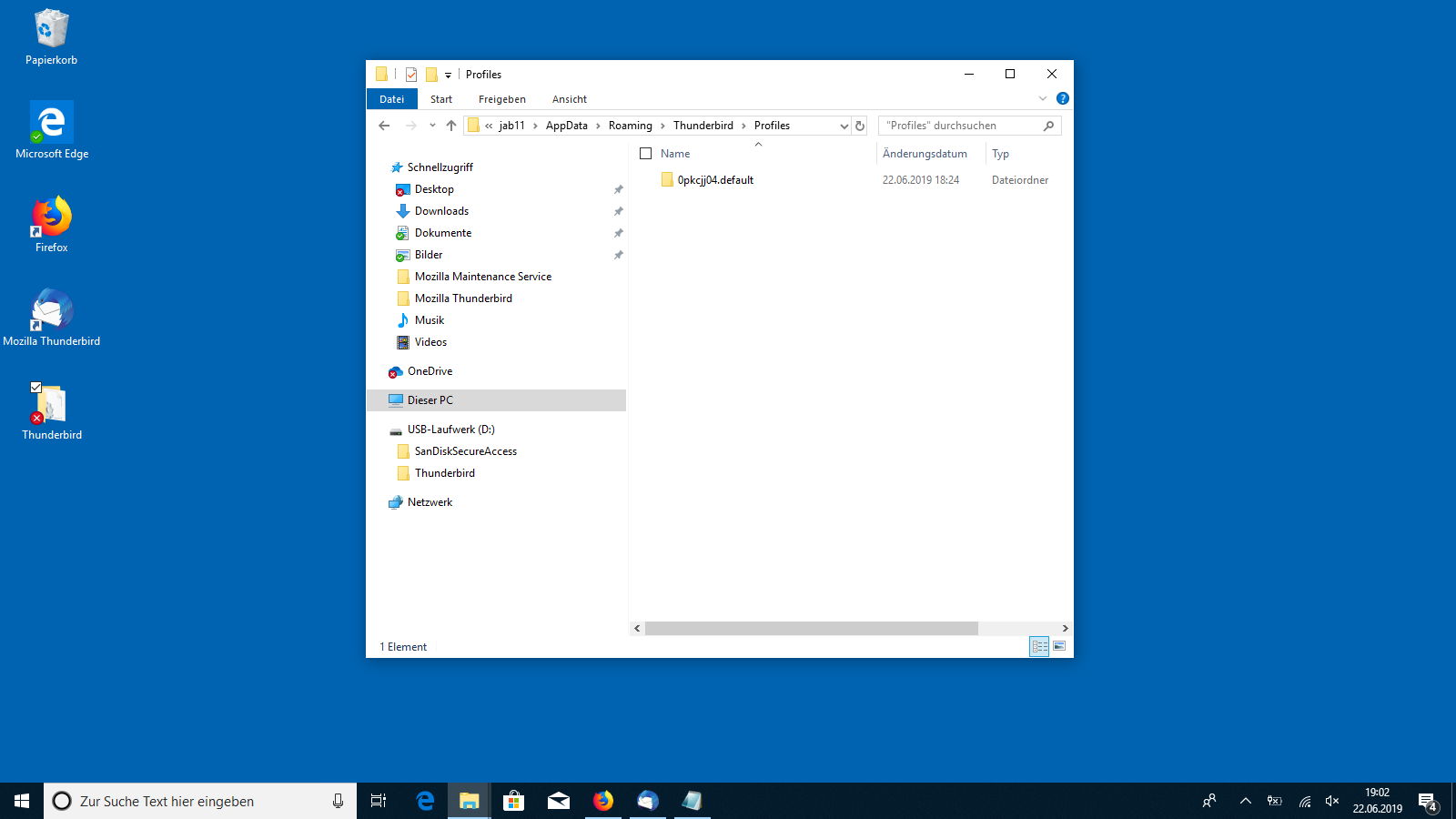Toggle the select-all checkbox by Name

(x=646, y=154)
